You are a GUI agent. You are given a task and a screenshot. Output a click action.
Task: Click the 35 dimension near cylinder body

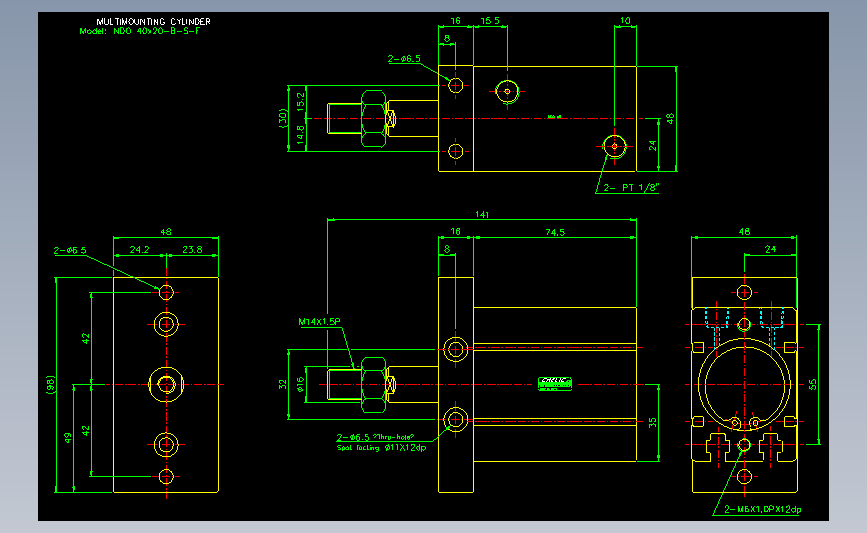(x=652, y=422)
